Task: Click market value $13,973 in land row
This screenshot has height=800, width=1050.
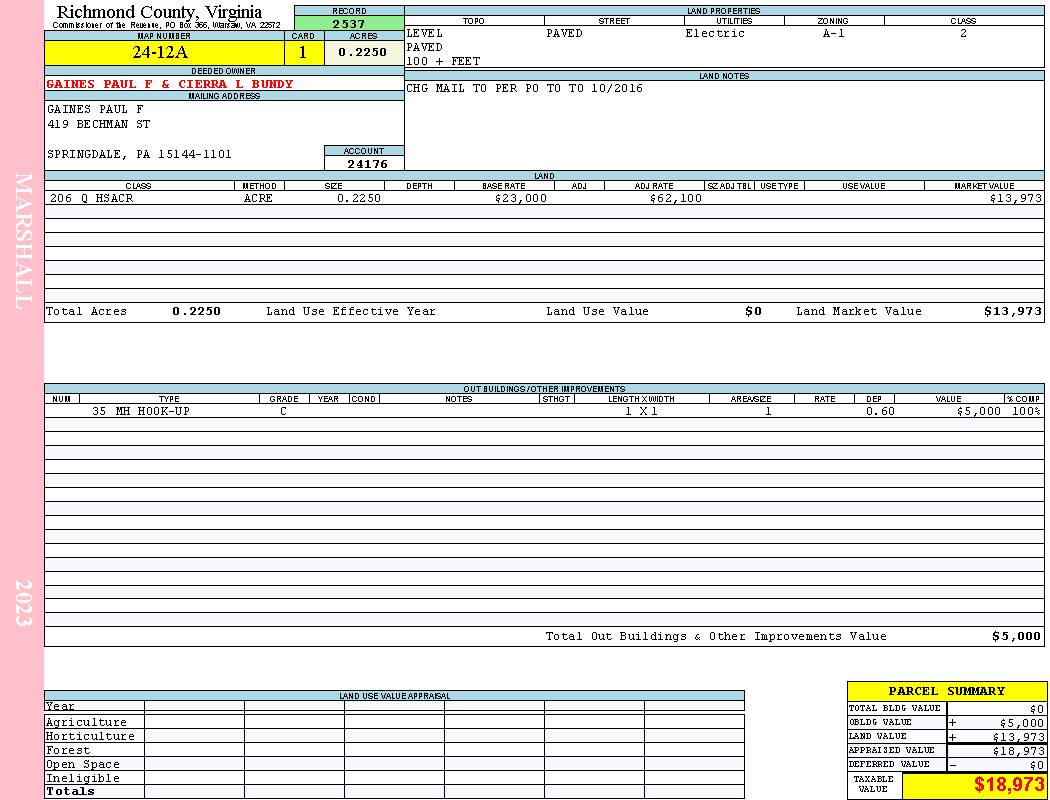Action: [1016, 198]
